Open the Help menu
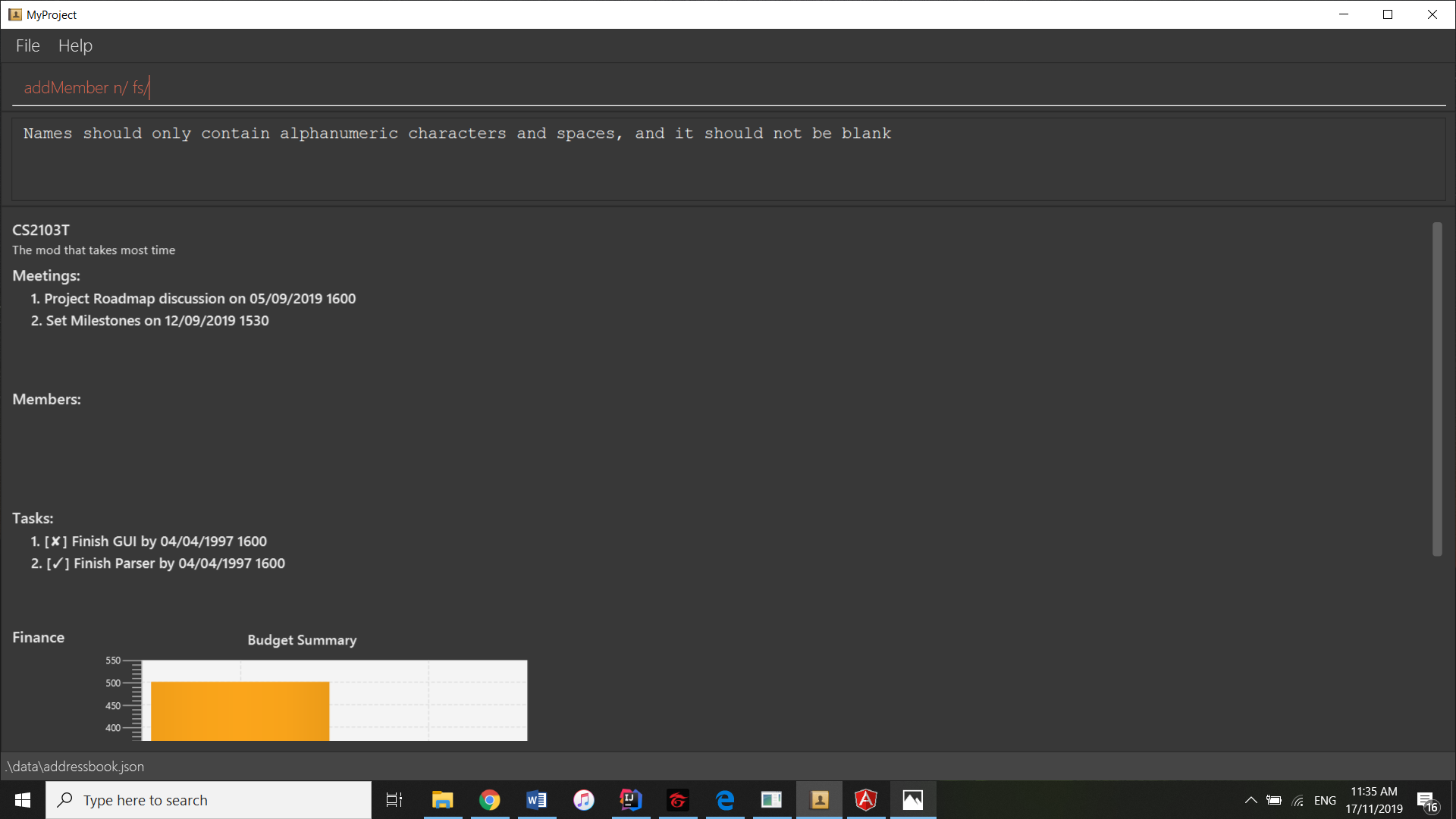1456x819 pixels. click(75, 45)
